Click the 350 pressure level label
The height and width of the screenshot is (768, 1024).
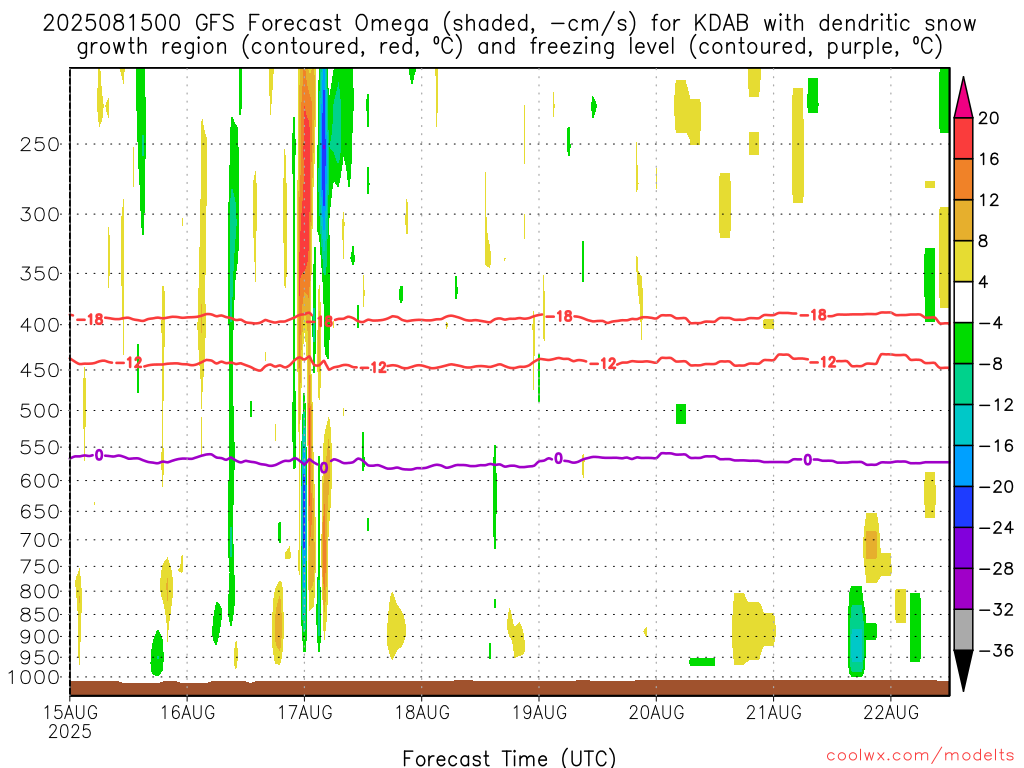tap(40, 273)
